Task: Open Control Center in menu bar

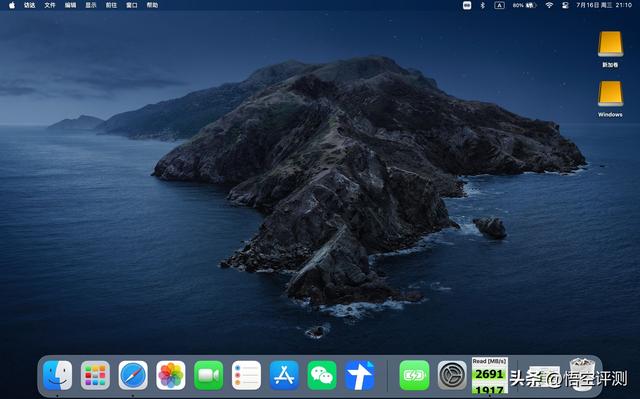Action: coord(565,5)
